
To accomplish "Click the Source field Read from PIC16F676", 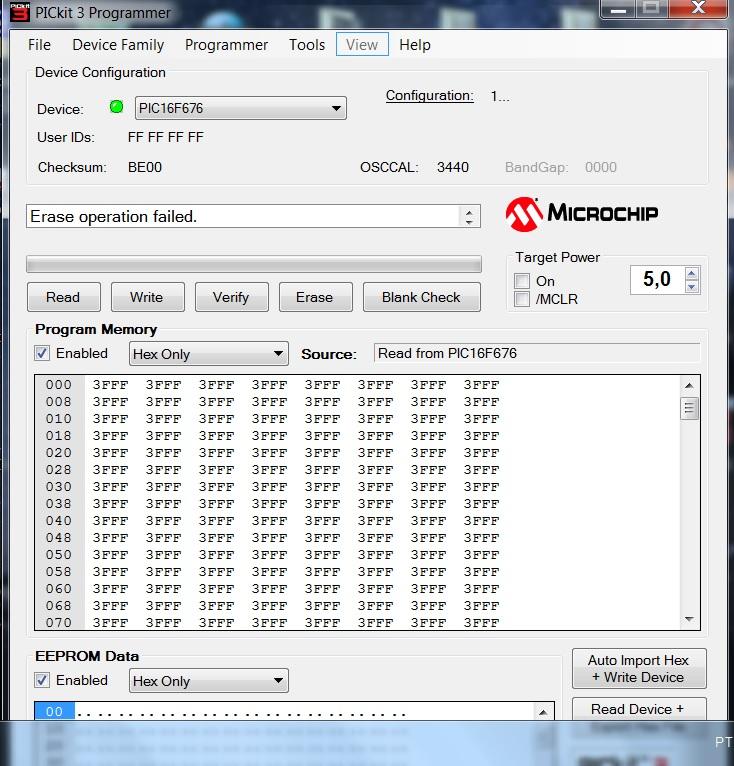I will [x=537, y=353].
